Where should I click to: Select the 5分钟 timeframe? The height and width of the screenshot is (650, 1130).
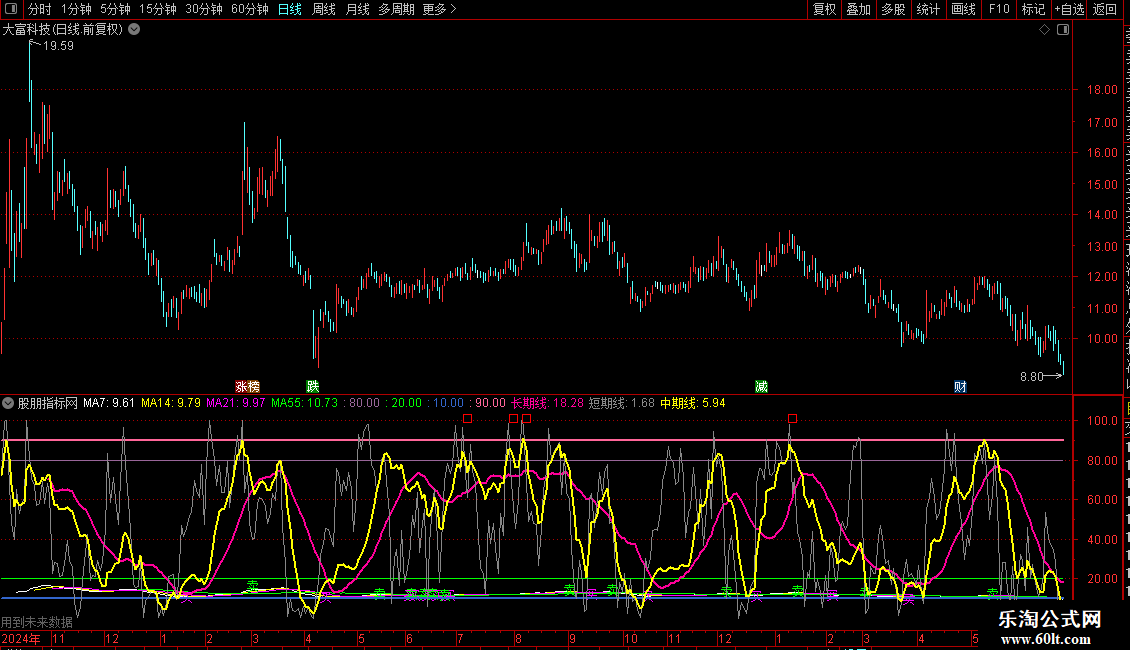pyautogui.click(x=115, y=9)
